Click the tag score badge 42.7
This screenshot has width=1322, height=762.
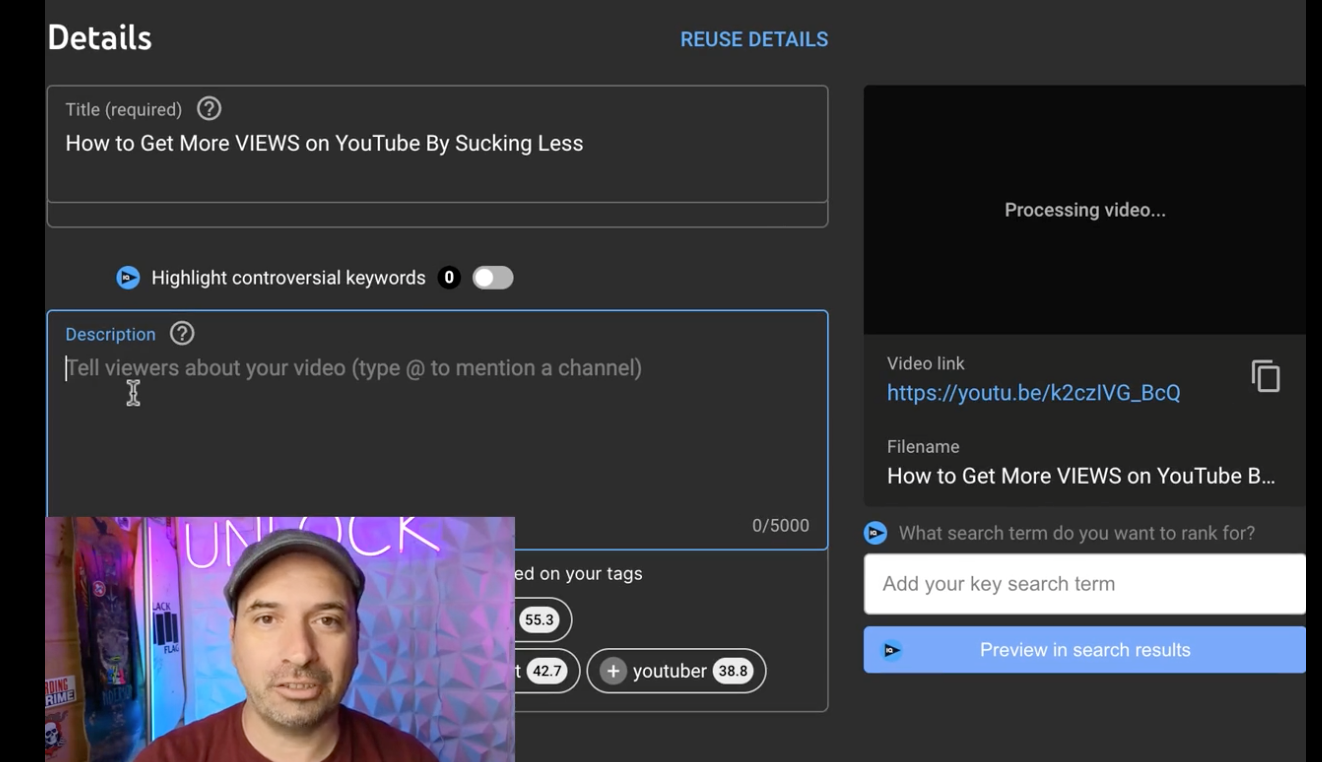tap(546, 671)
